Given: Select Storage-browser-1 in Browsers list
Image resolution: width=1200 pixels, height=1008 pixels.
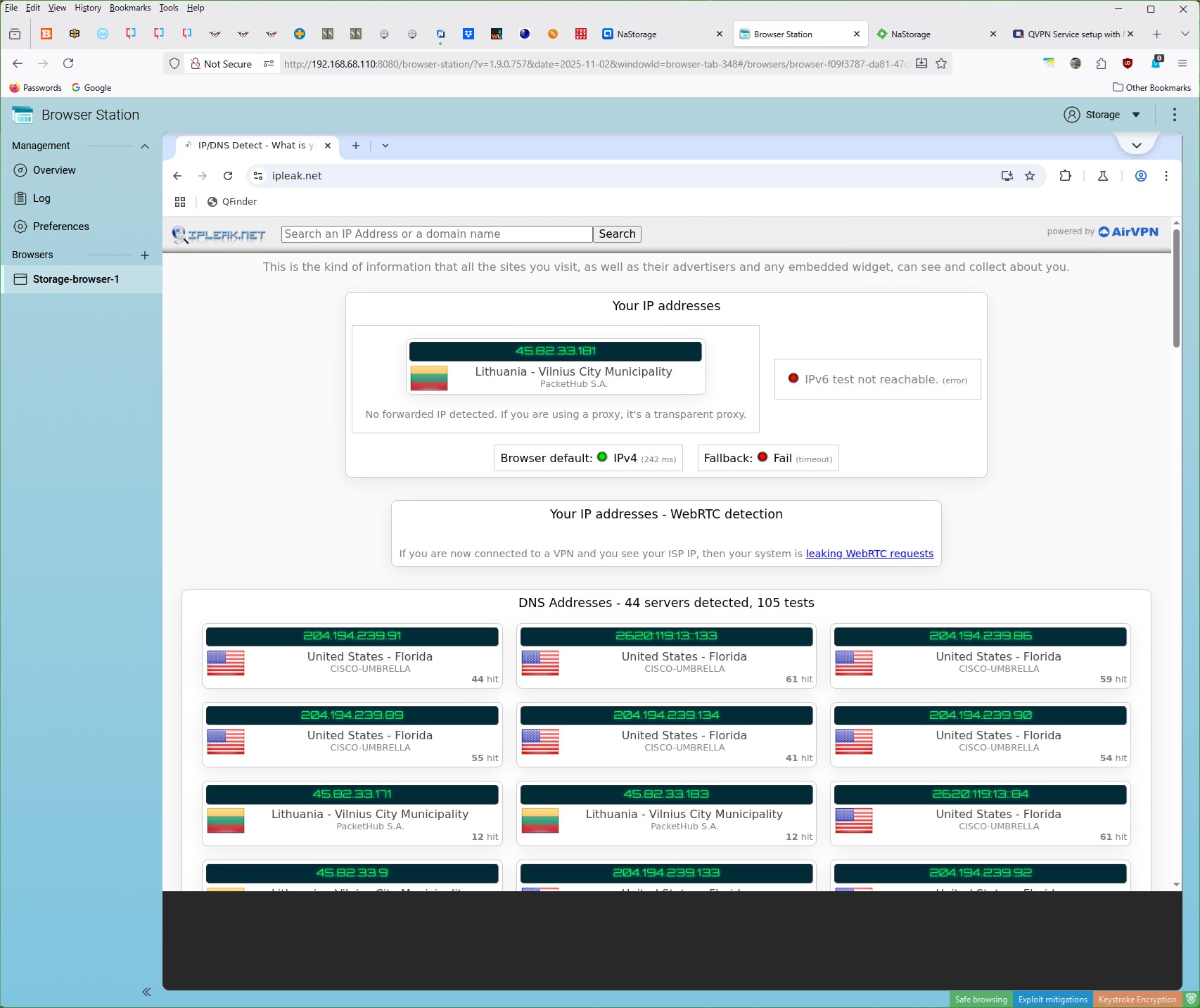Looking at the screenshot, I should (76, 279).
